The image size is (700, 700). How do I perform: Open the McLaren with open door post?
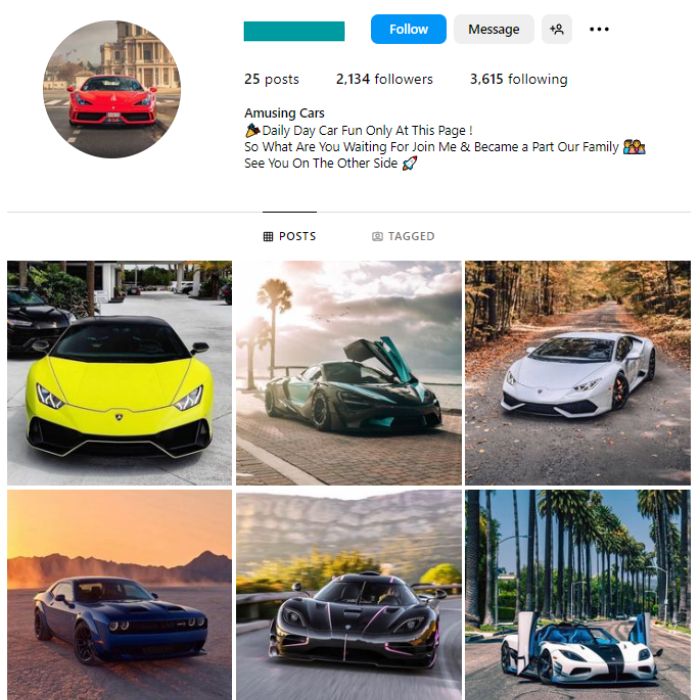click(349, 373)
